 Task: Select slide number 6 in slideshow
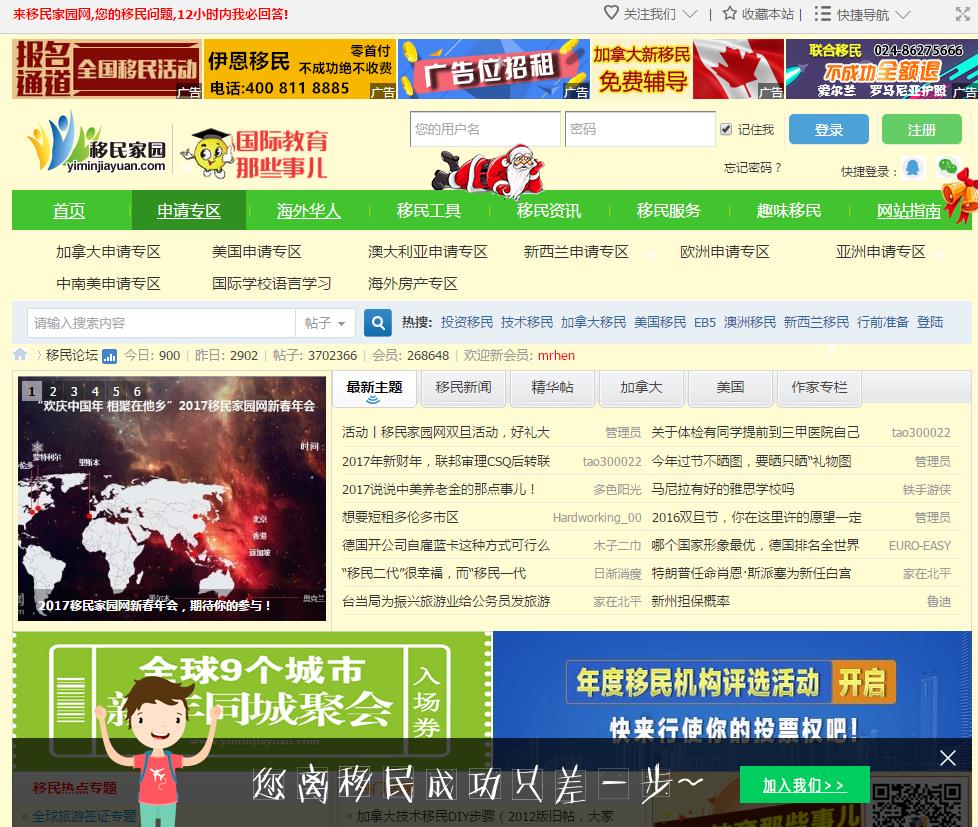pyautogui.click(x=137, y=392)
